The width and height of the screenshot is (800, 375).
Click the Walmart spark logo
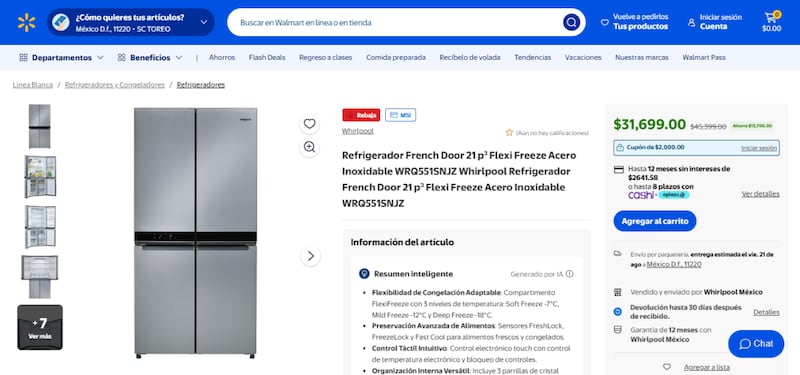point(27,22)
